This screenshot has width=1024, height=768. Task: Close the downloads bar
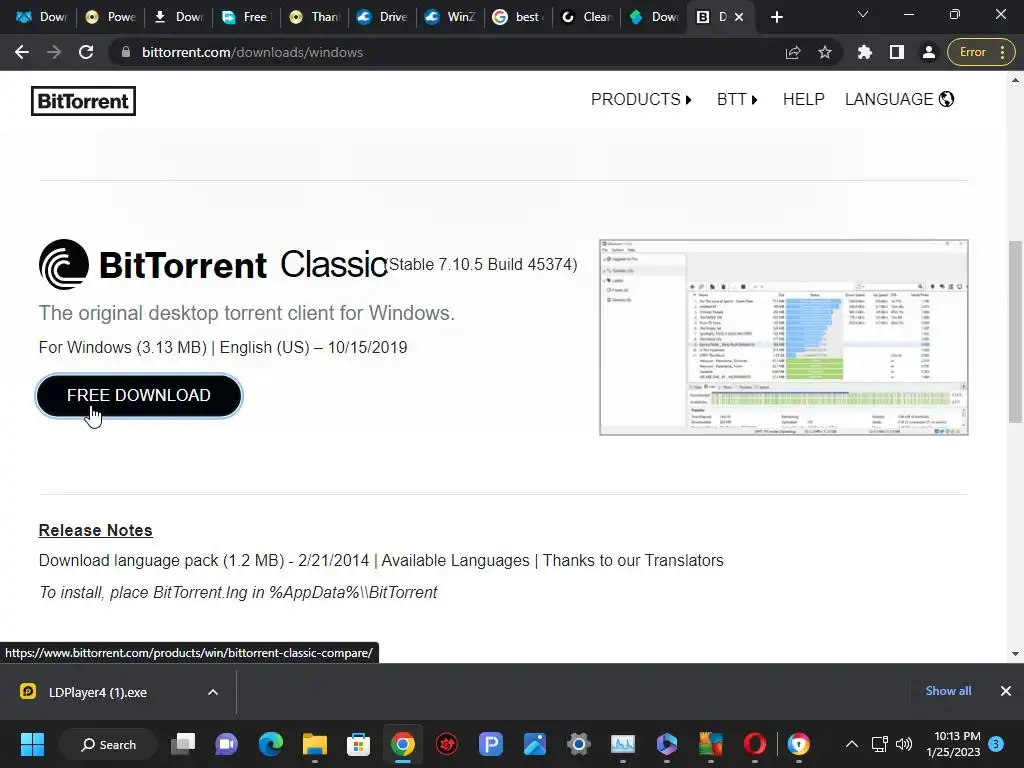point(1006,691)
